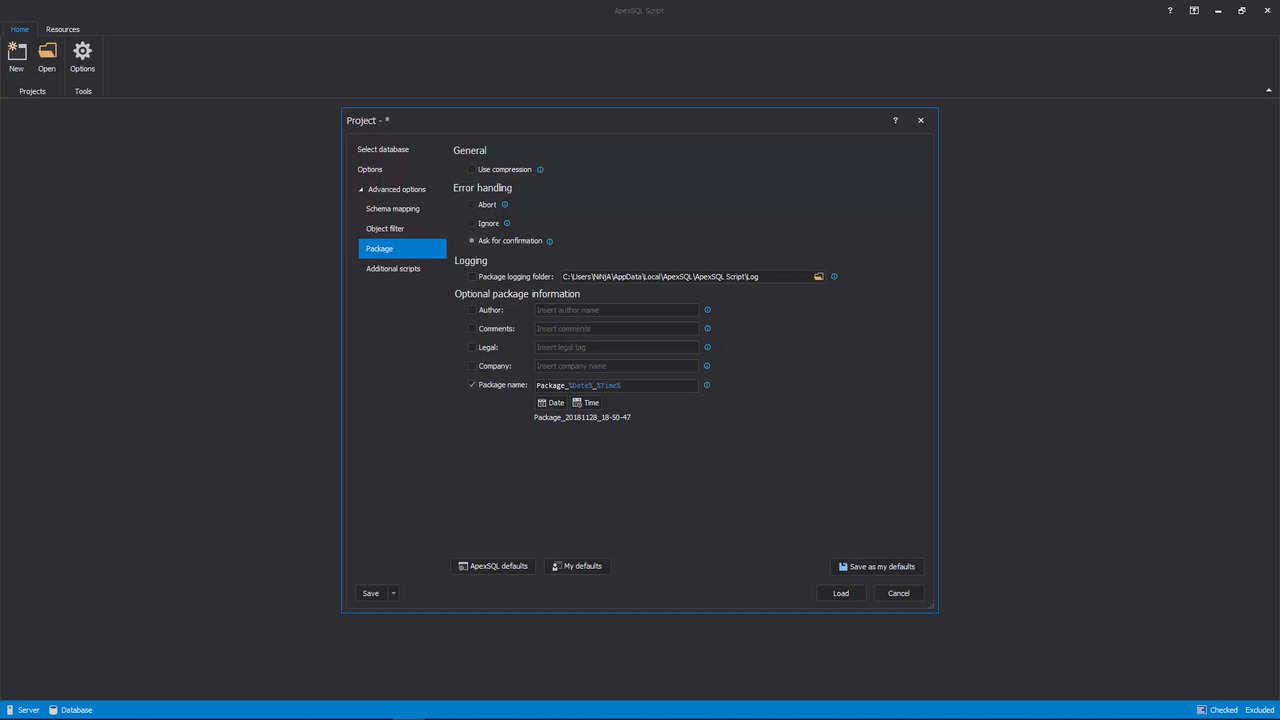Insert Date tag into package name
The height and width of the screenshot is (720, 1280).
[x=551, y=403]
